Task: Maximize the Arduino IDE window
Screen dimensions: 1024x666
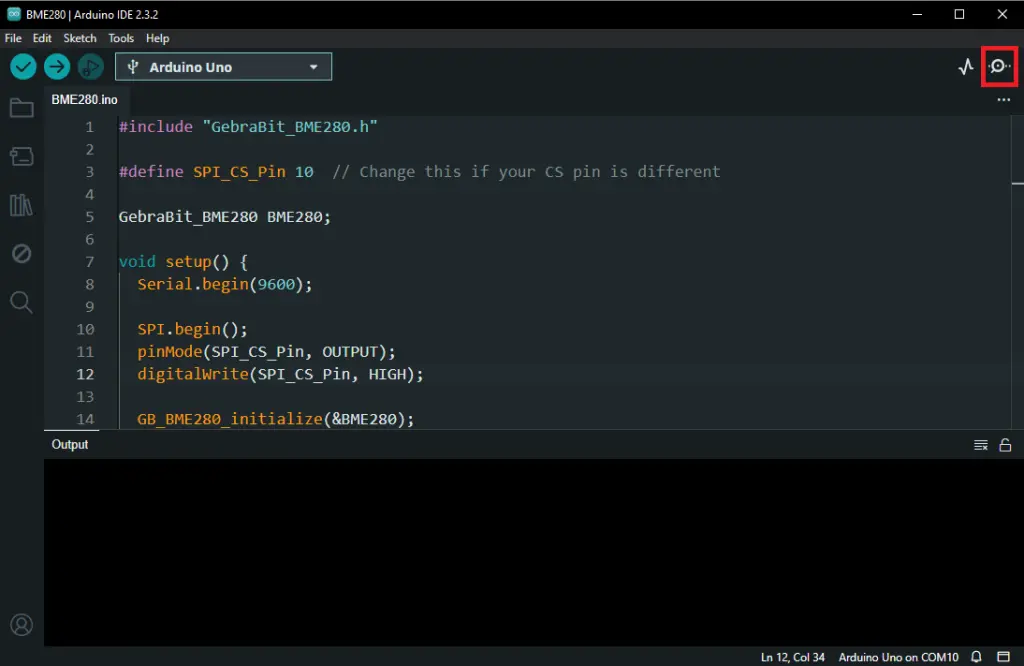Action: pyautogui.click(x=959, y=14)
